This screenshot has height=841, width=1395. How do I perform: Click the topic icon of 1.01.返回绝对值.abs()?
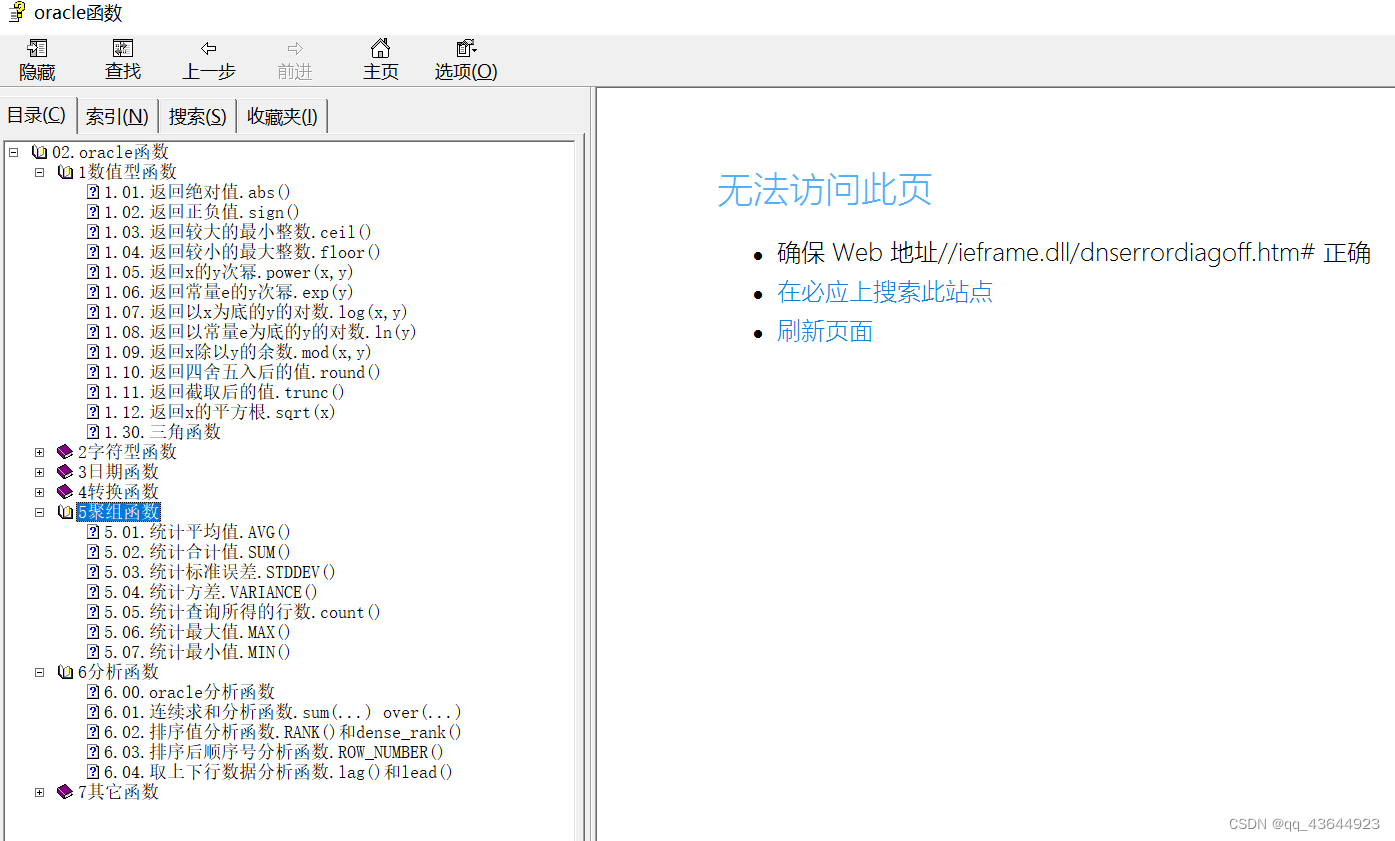(x=93, y=192)
